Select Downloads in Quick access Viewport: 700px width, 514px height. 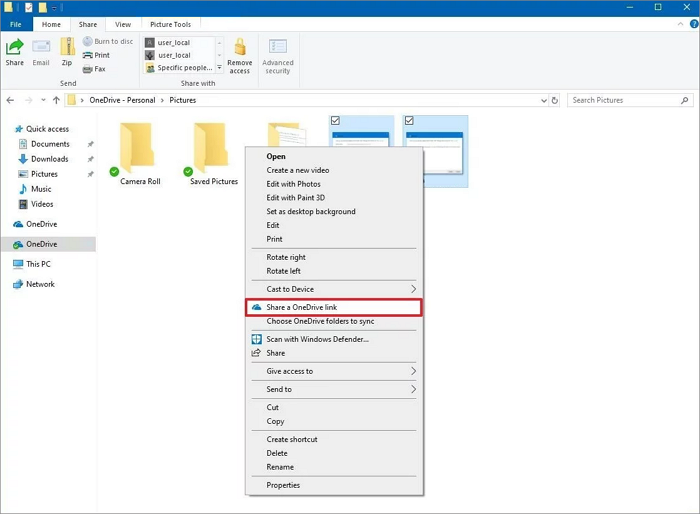coord(49,159)
